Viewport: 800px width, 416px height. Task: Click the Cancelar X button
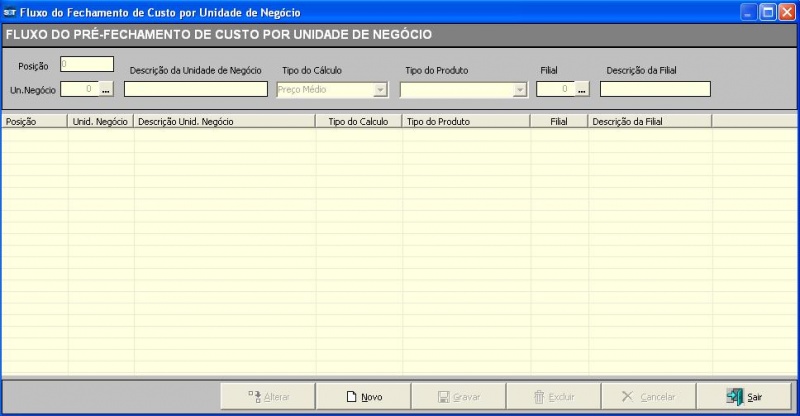click(648, 396)
